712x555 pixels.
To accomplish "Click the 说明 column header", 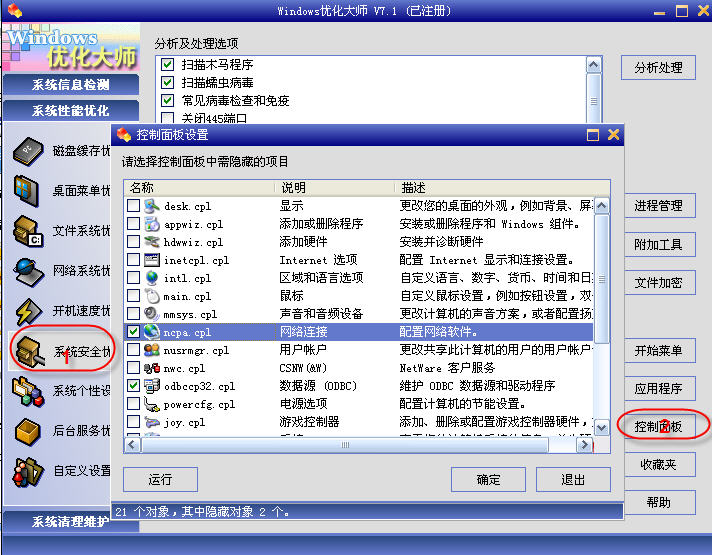I will click(334, 188).
